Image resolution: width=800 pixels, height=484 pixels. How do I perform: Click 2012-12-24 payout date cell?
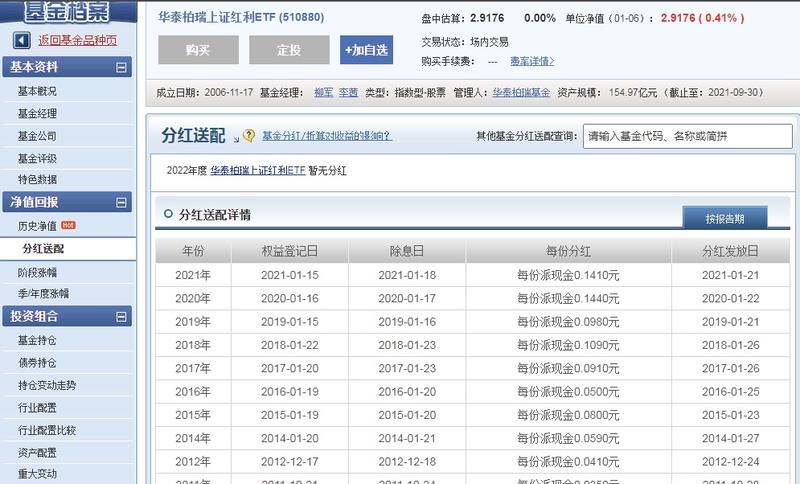(730, 462)
